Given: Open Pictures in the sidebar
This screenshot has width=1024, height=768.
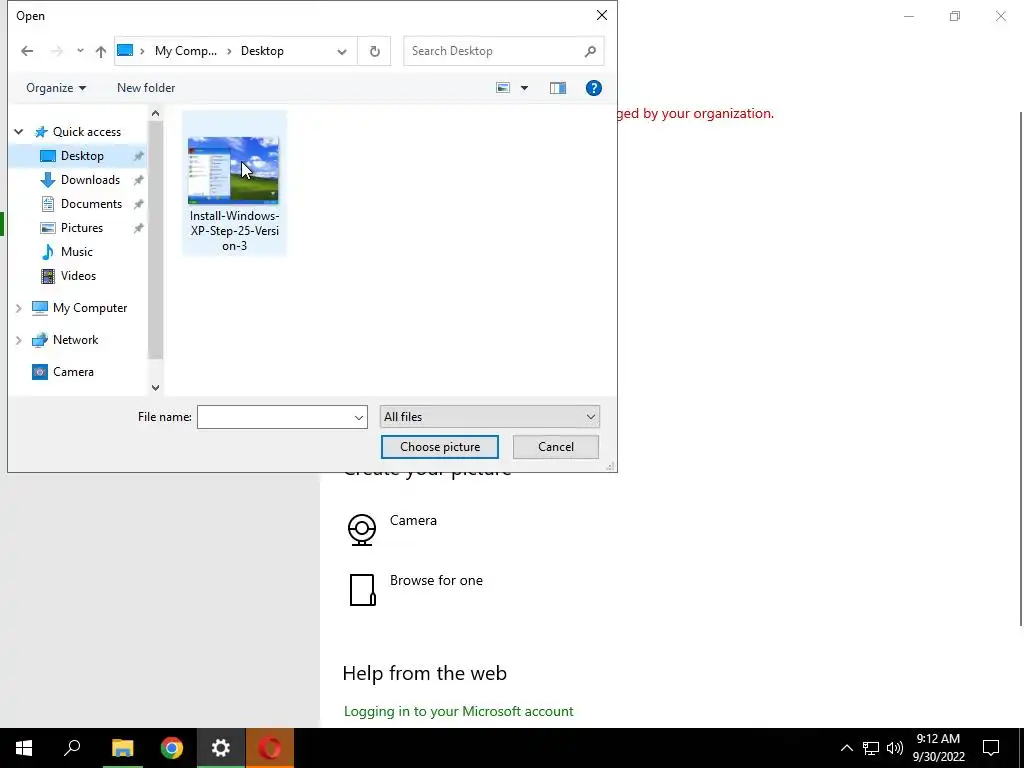Looking at the screenshot, I should 81,228.
